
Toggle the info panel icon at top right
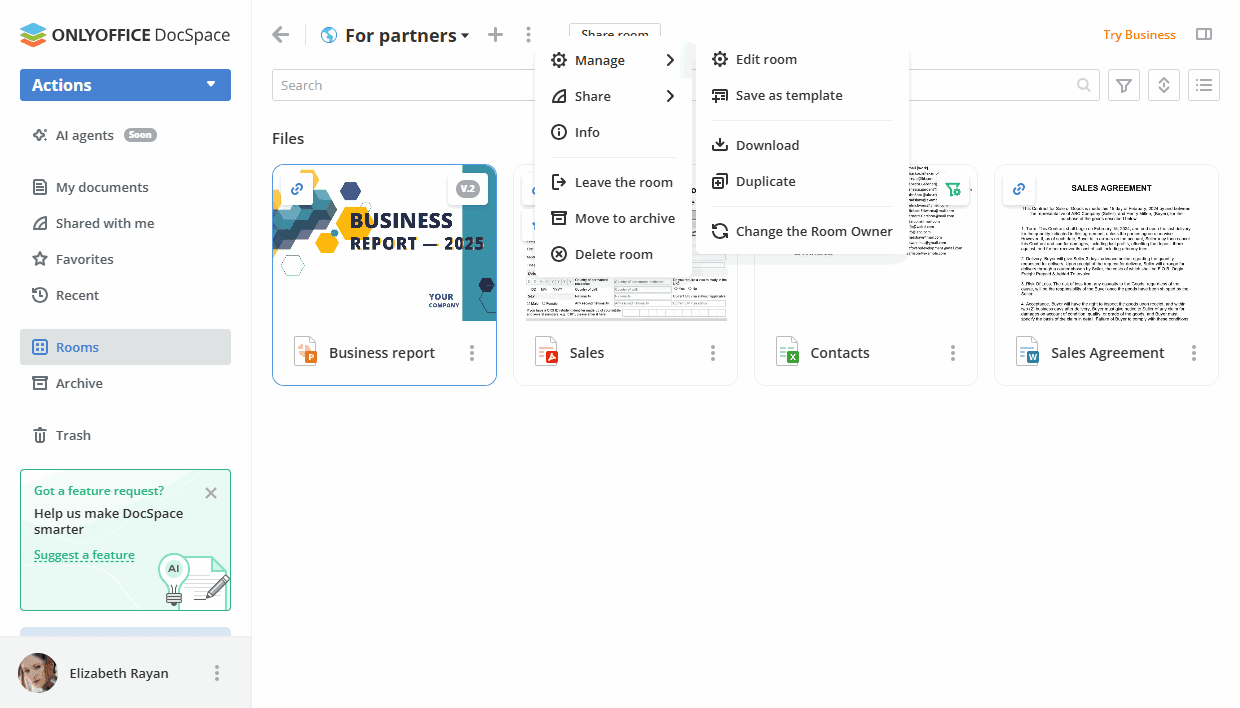(x=1204, y=35)
